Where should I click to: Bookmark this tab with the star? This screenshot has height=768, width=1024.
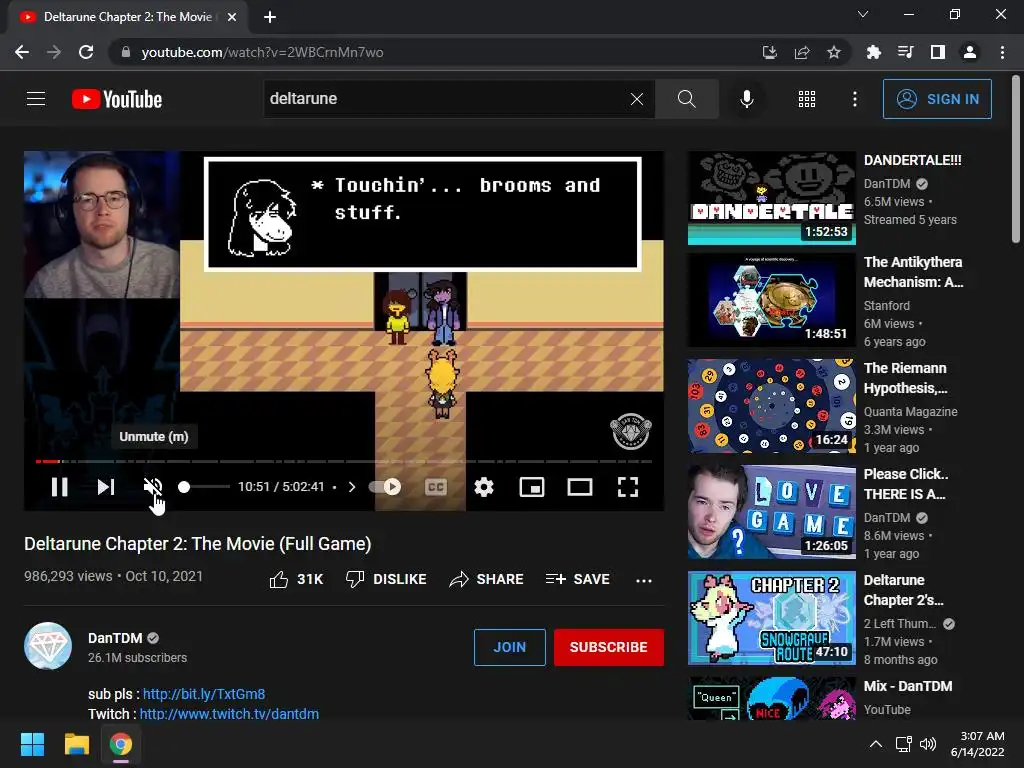point(833,52)
